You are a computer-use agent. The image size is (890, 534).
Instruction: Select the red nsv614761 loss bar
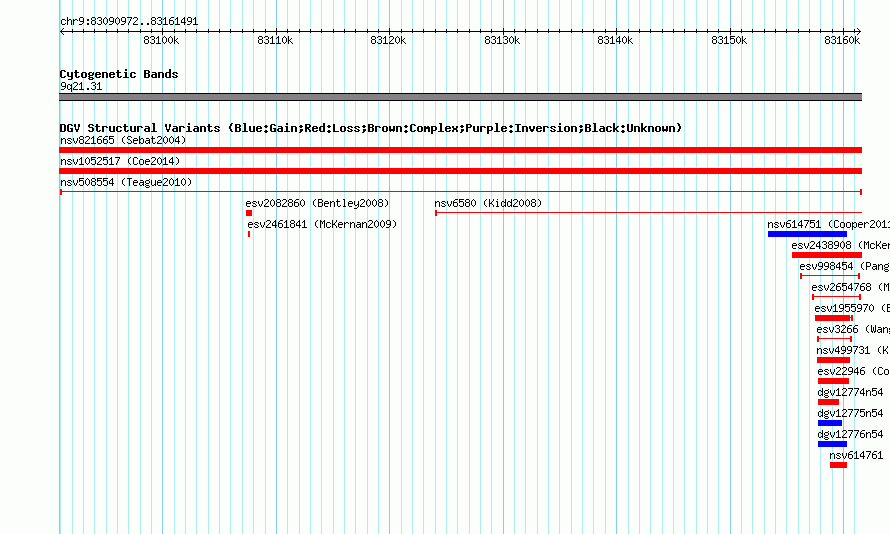pyautogui.click(x=838, y=465)
